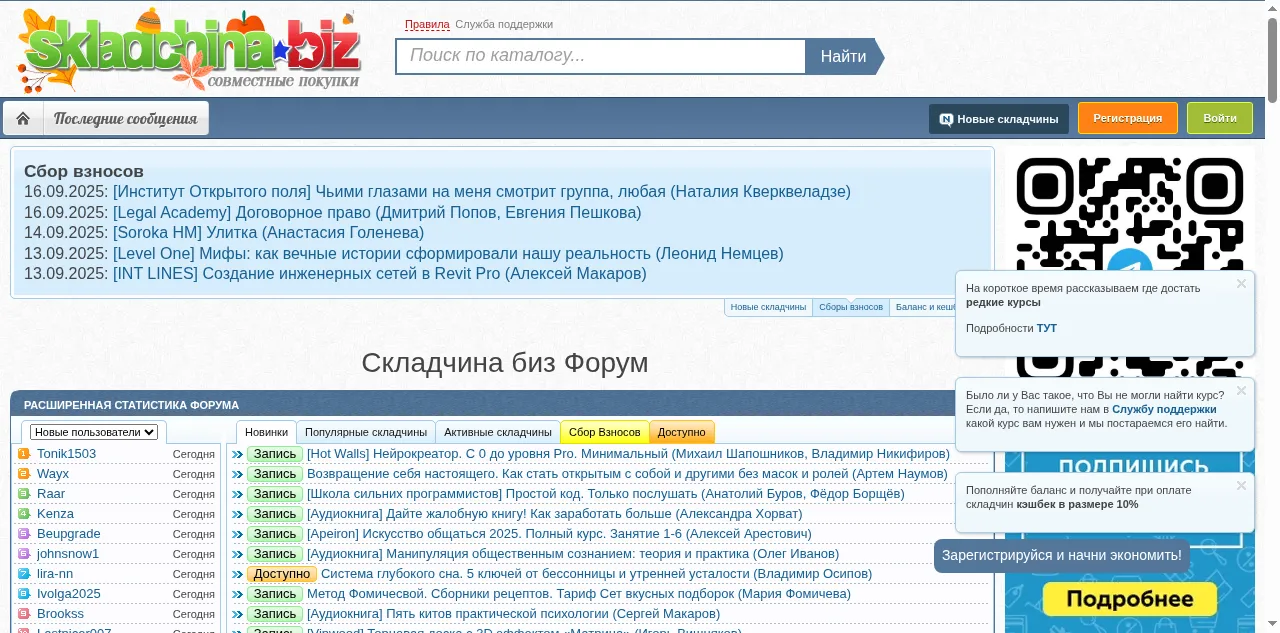The width and height of the screenshot is (1280, 633).
Task: Click the N icon in Новые складчины button
Action: pyautogui.click(x=945, y=119)
